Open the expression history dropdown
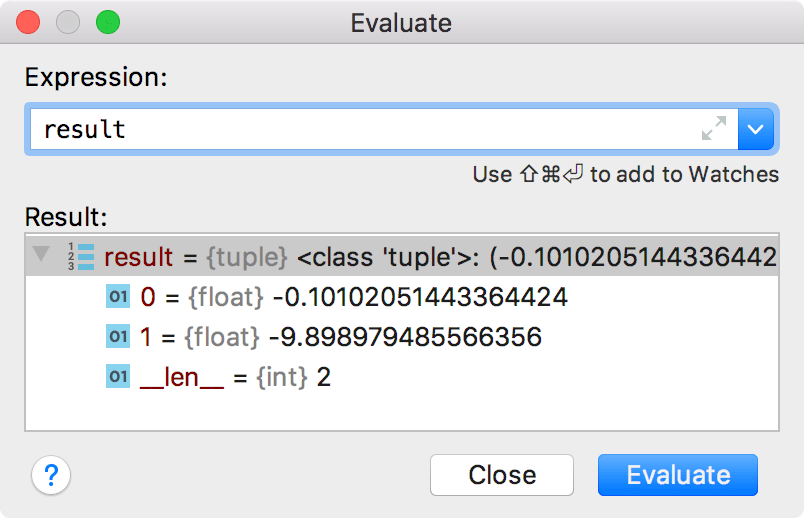 [x=756, y=129]
